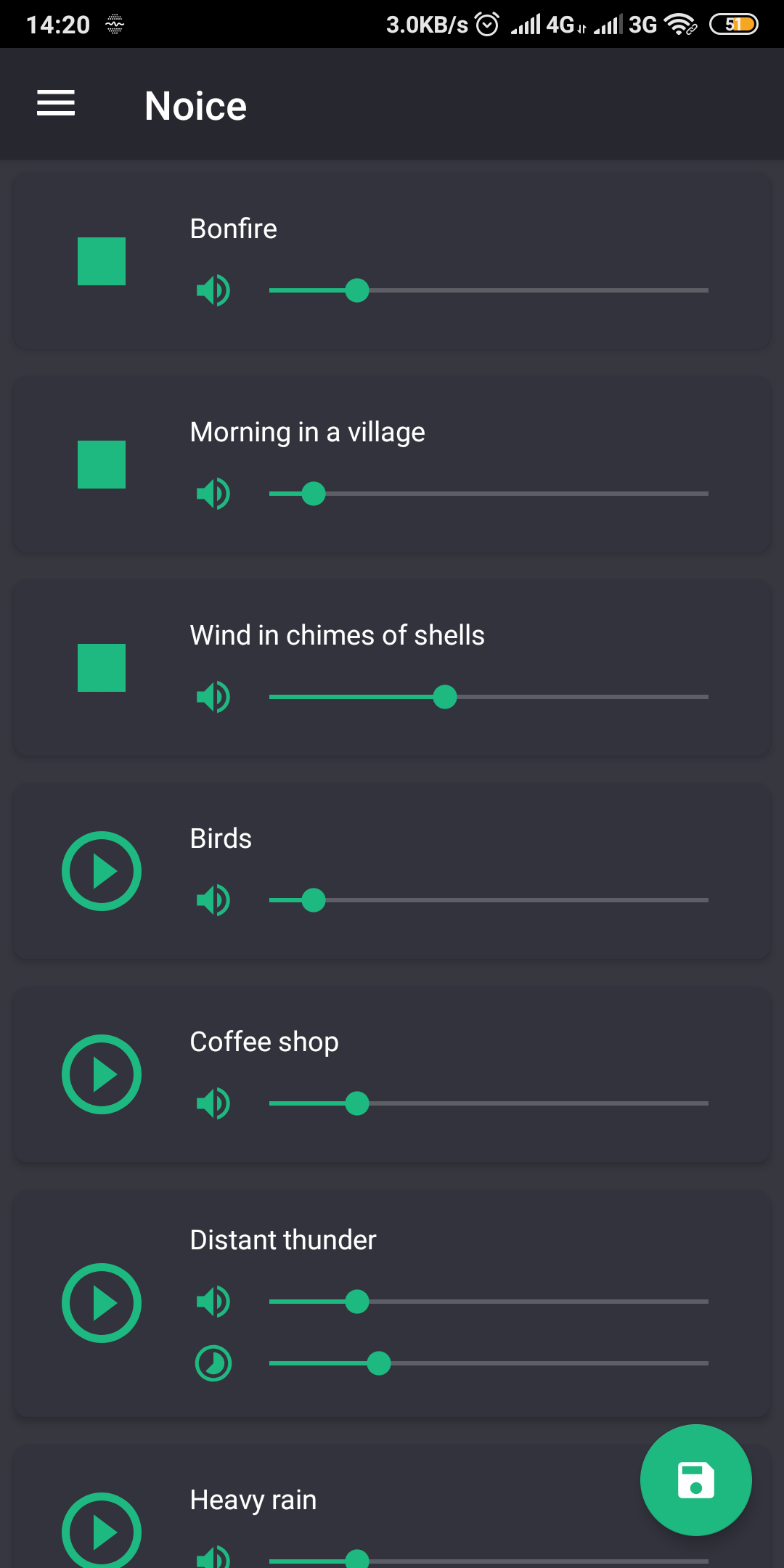Click the Distant thunder volume slider handle
Screen dimensions: 784x1568
(357, 1302)
